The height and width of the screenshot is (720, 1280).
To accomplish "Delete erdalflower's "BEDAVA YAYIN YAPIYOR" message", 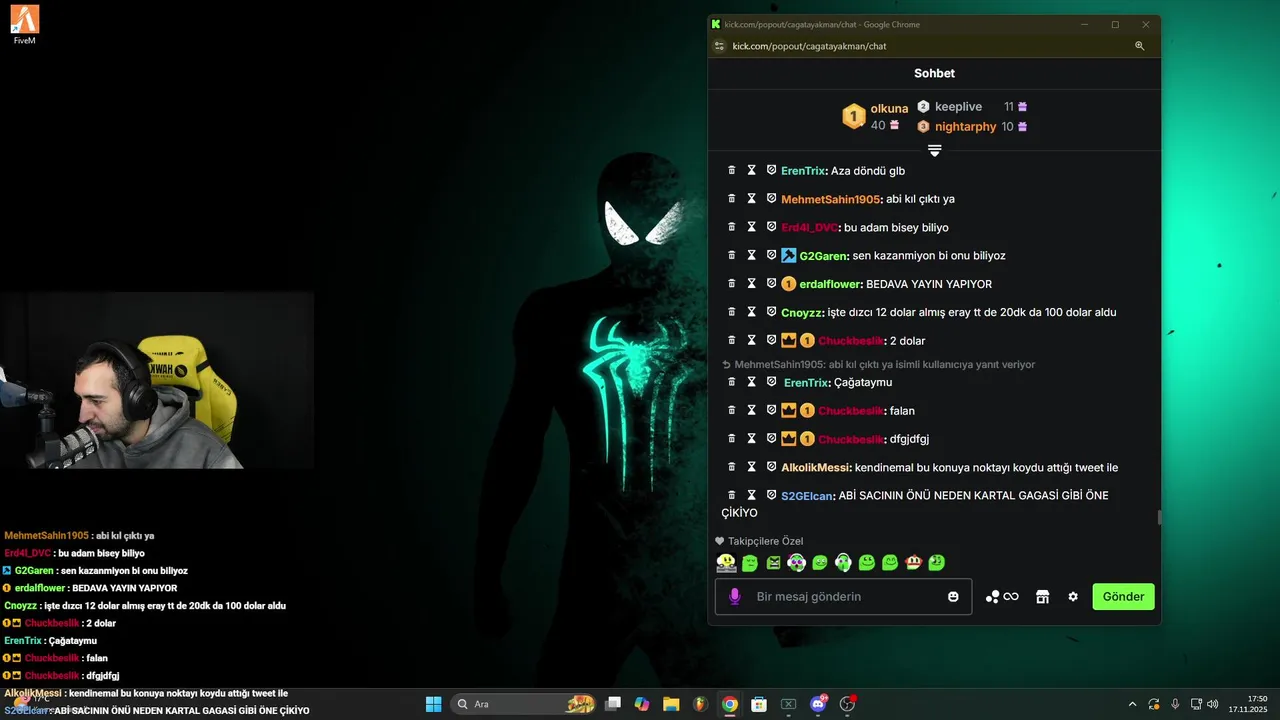I will coord(731,284).
